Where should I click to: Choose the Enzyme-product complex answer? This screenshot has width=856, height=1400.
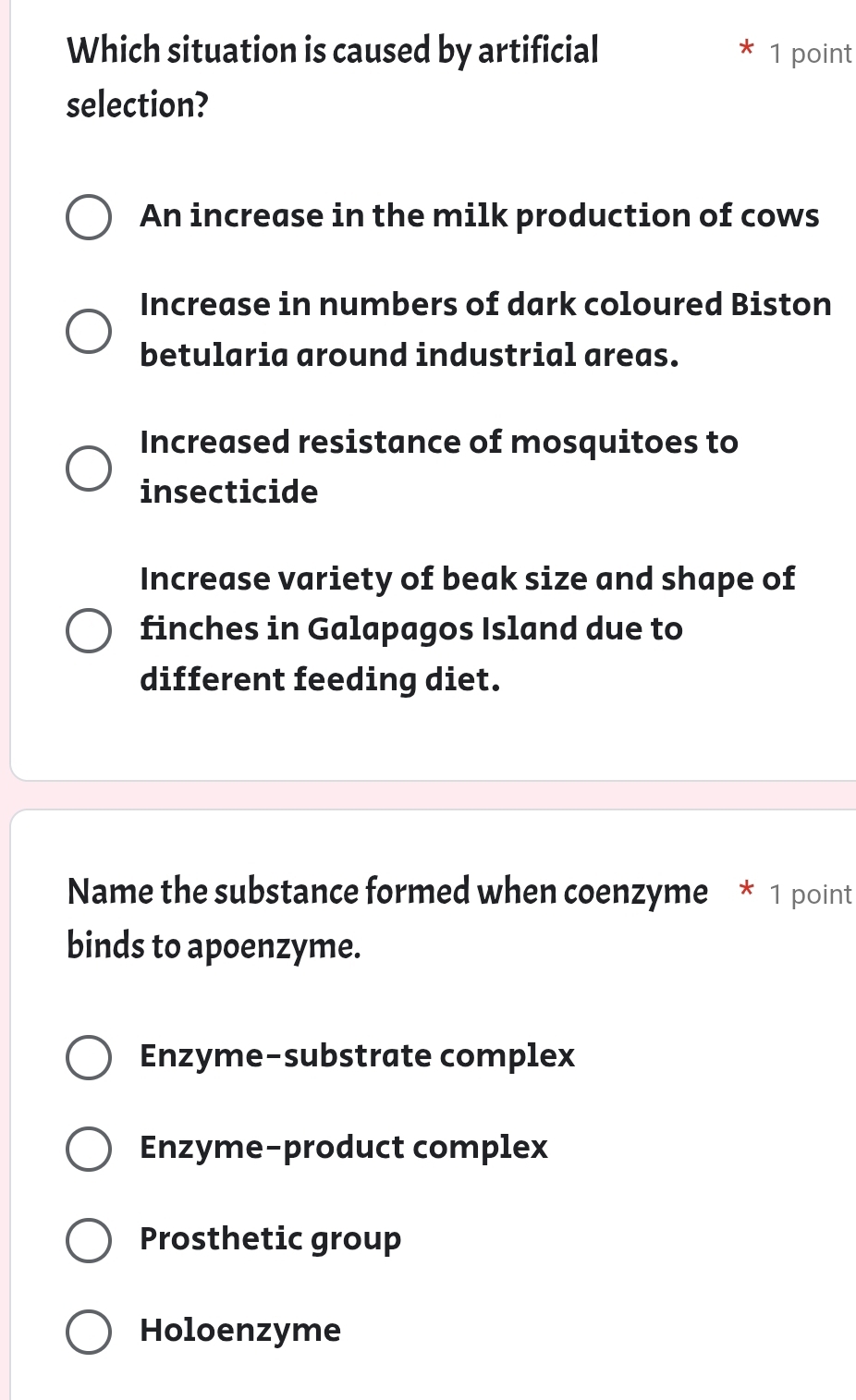(x=88, y=1148)
